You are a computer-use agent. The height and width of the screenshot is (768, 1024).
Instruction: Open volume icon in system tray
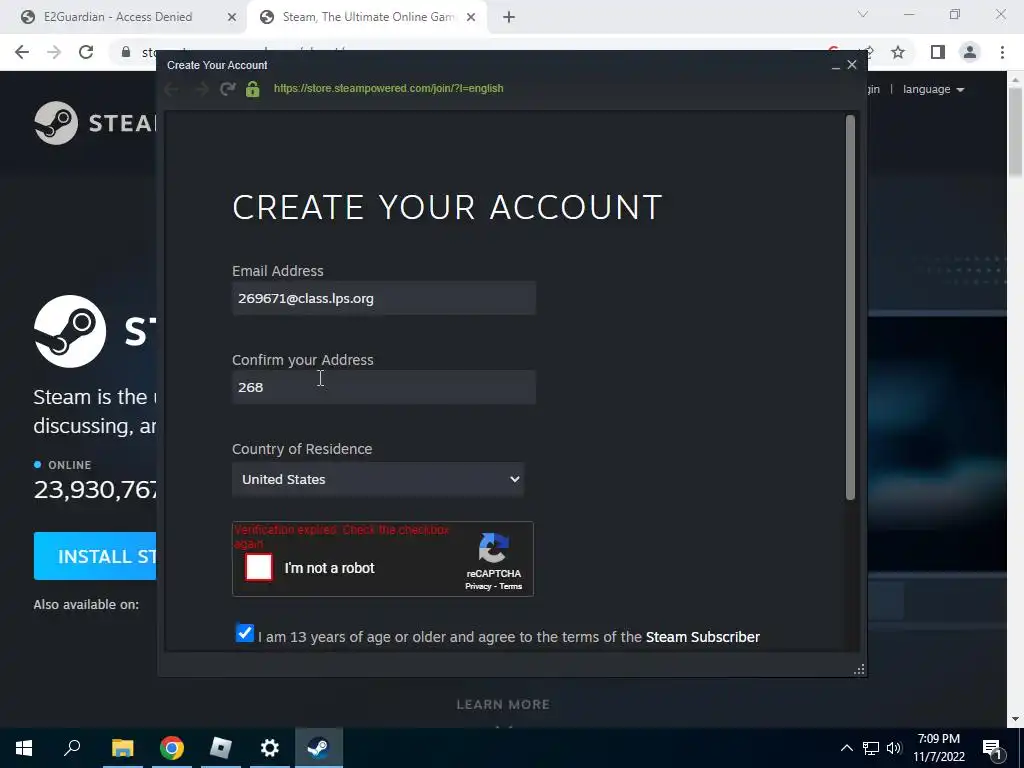[x=894, y=748]
